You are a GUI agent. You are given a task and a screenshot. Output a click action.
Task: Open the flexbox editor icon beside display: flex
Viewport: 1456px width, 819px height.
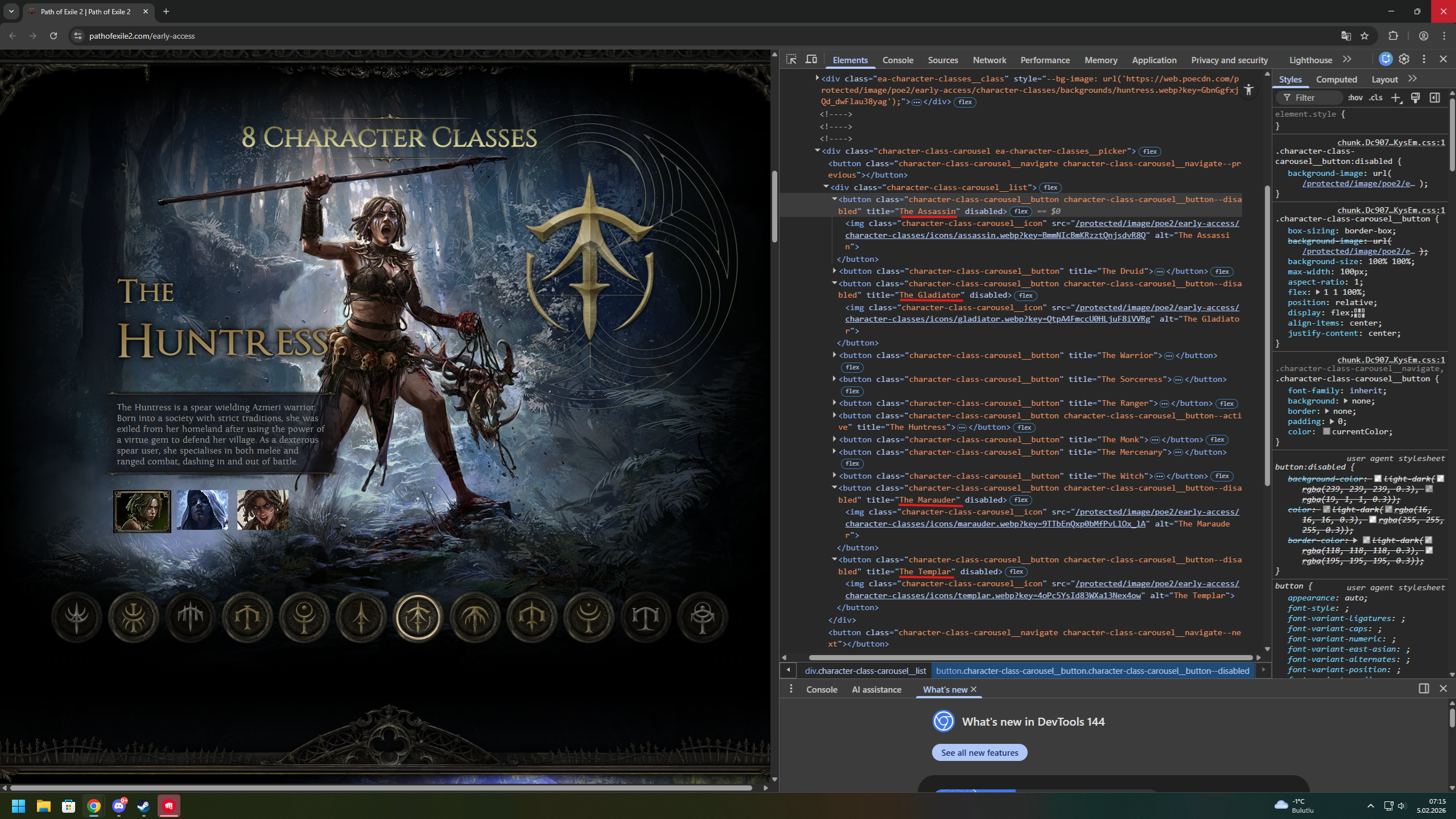point(1360,313)
